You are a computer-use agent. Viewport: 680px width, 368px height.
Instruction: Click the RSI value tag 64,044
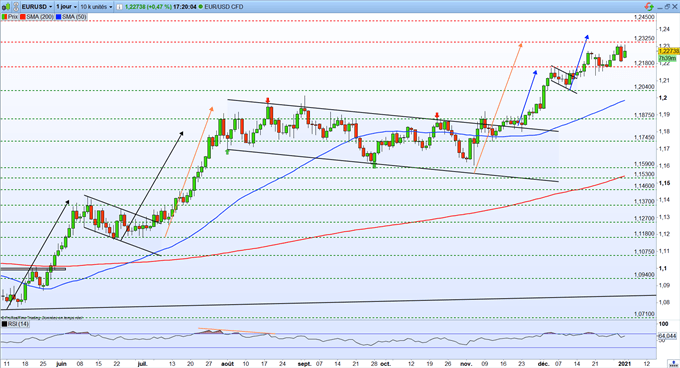(667, 336)
